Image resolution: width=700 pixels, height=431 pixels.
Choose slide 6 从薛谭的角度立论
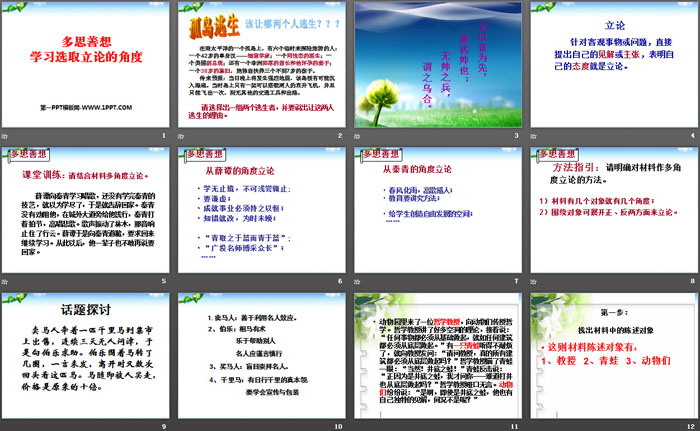click(x=262, y=210)
